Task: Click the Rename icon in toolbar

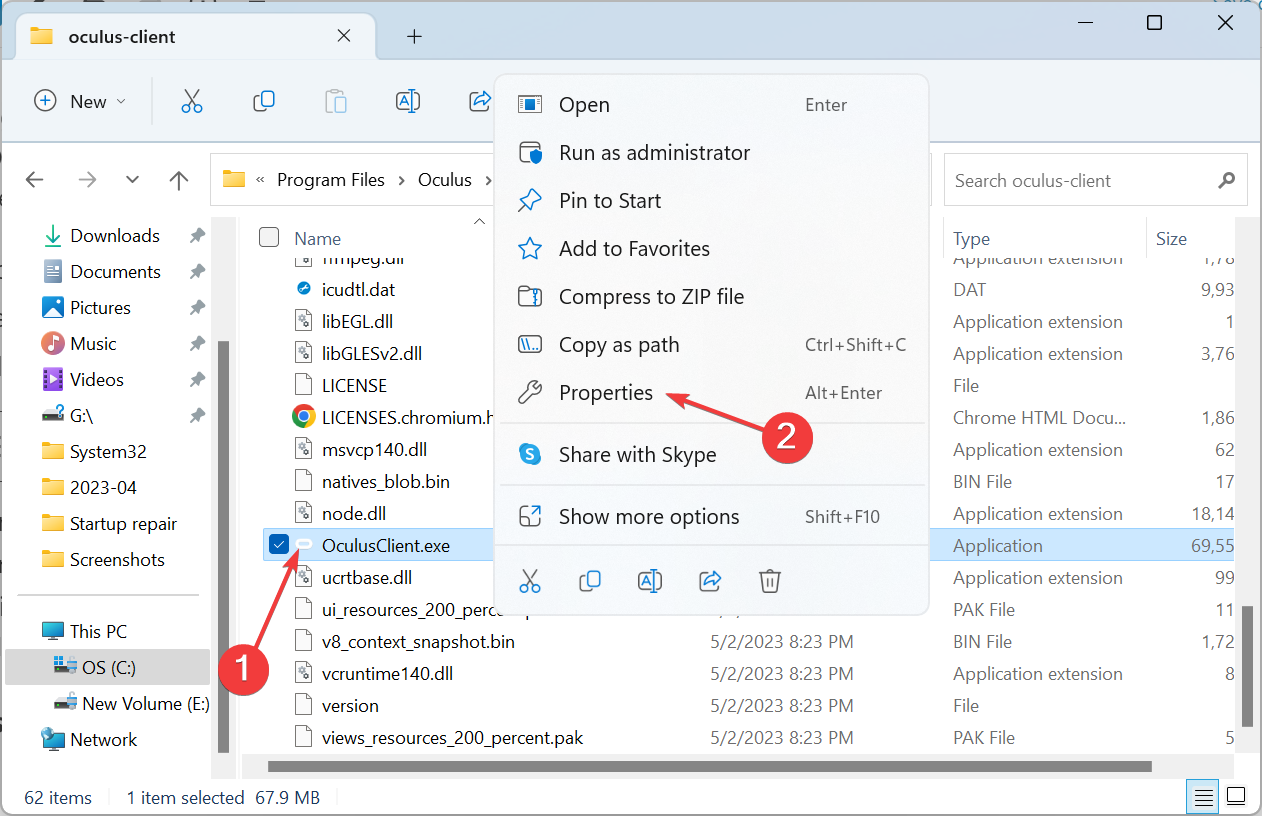Action: (x=408, y=101)
